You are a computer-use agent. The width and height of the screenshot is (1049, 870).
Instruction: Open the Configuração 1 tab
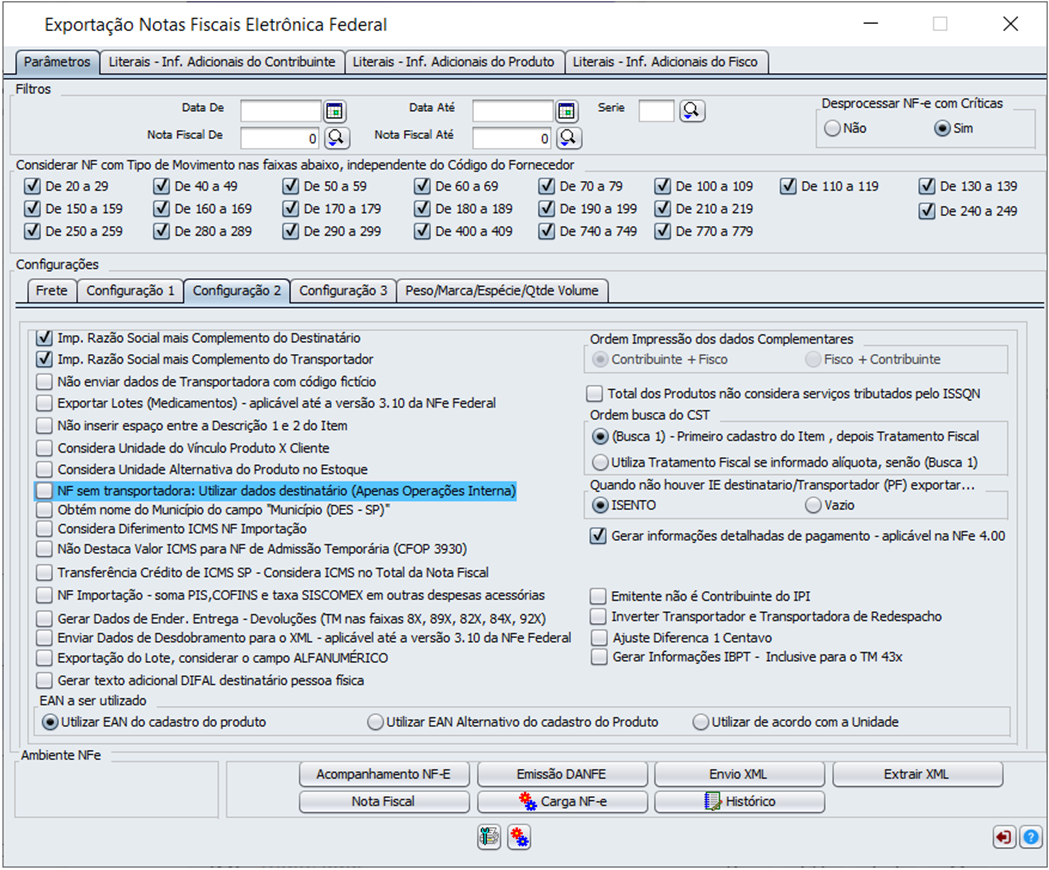point(130,290)
